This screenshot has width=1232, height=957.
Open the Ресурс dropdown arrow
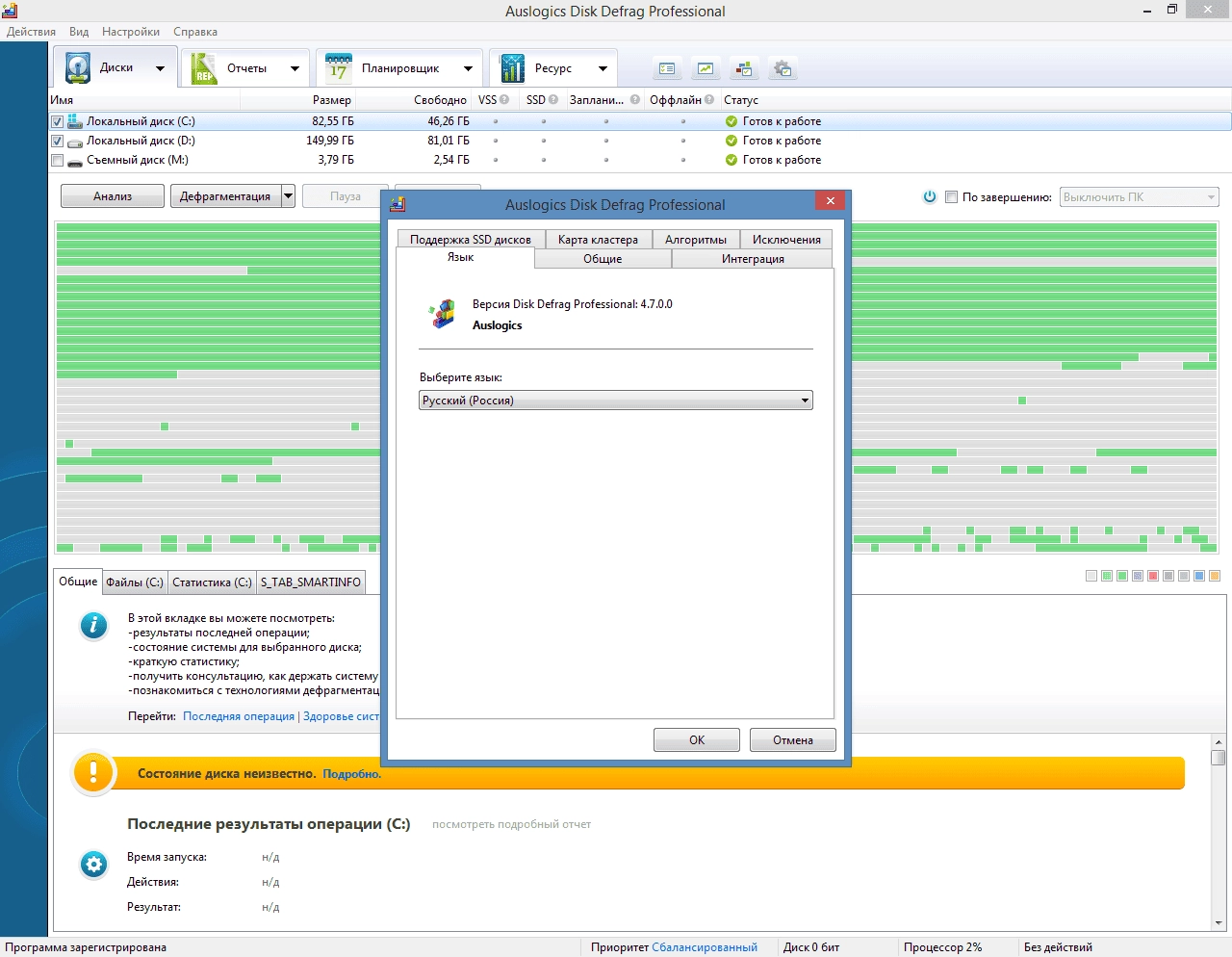(x=603, y=68)
